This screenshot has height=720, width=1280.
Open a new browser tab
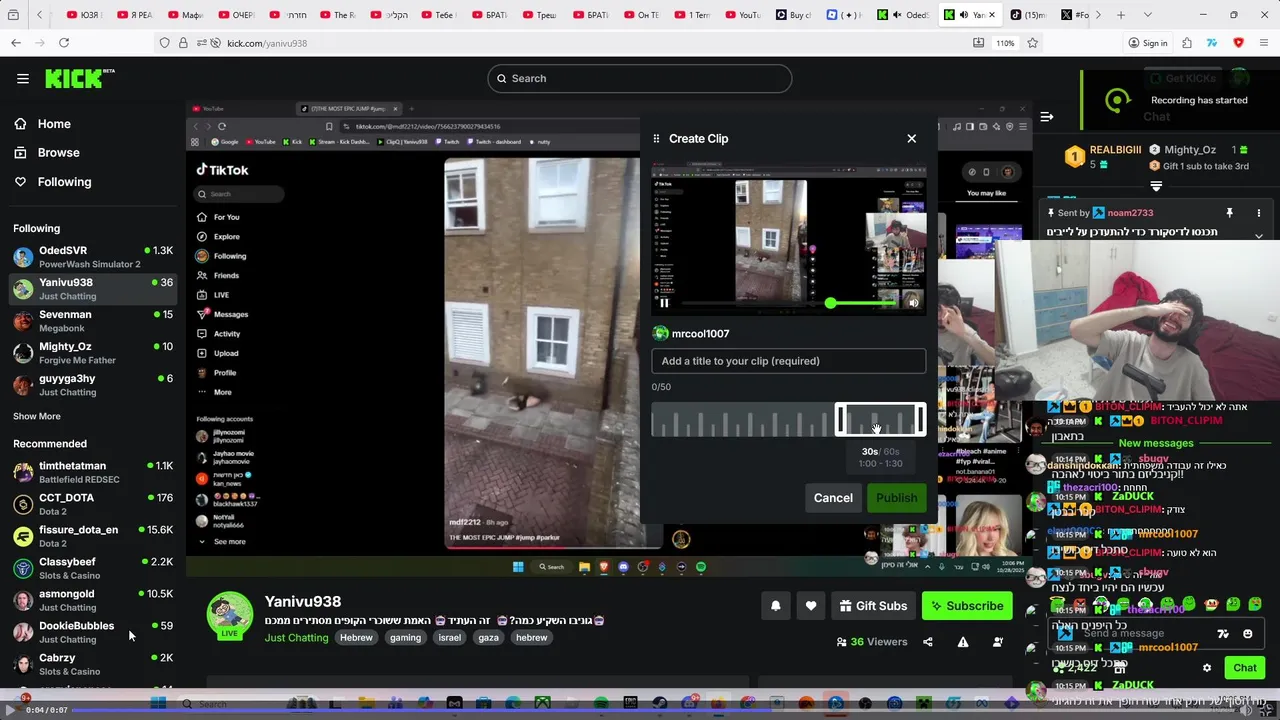click(1121, 15)
